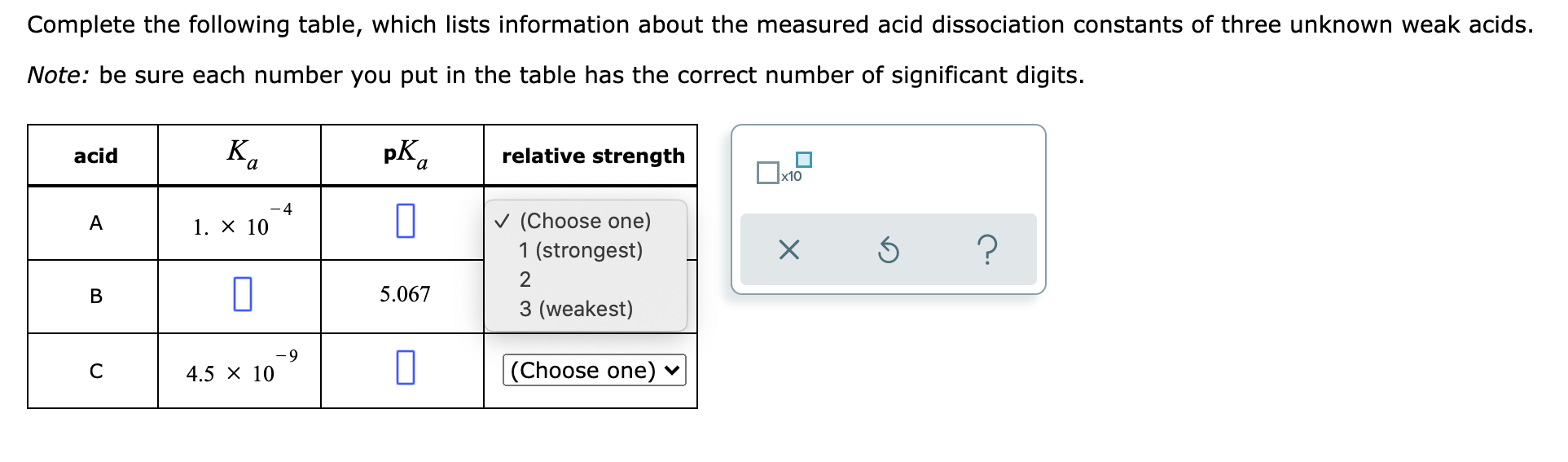
Task: Select the checked '(Choose one)' dropdown entry
Action: [x=585, y=221]
